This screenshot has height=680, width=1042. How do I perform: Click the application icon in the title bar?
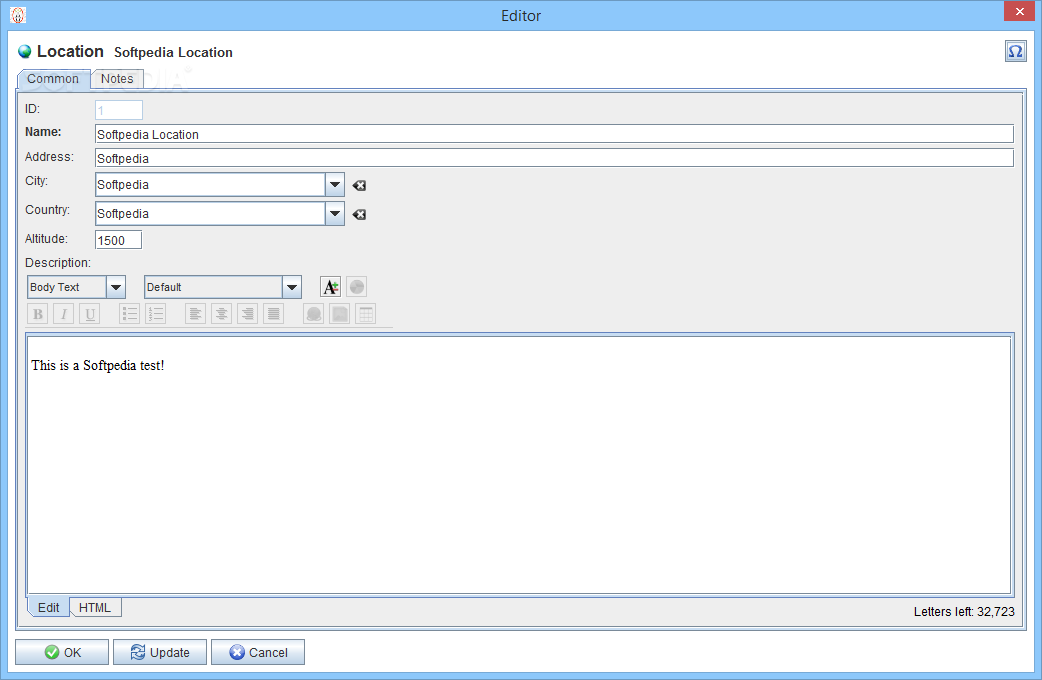pos(18,15)
